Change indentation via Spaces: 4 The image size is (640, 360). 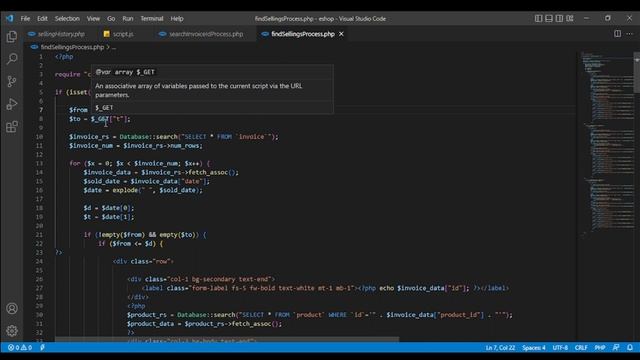(534, 348)
